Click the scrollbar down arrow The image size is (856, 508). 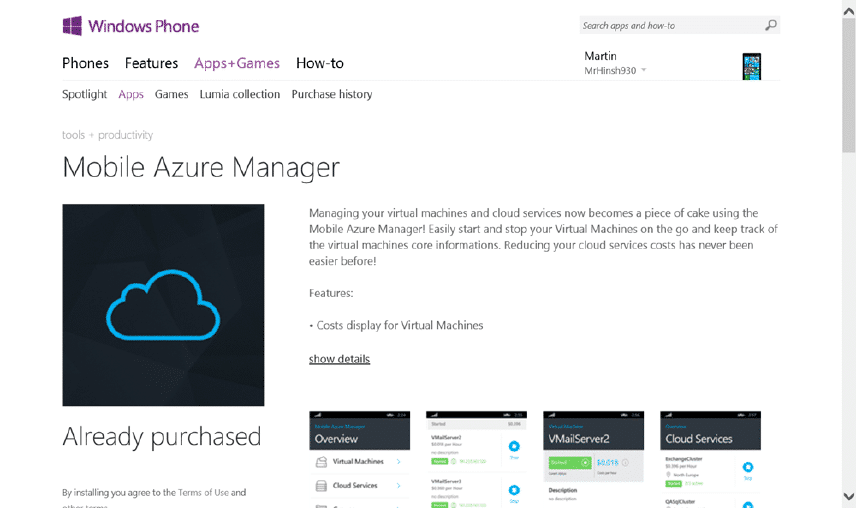[x=849, y=496]
